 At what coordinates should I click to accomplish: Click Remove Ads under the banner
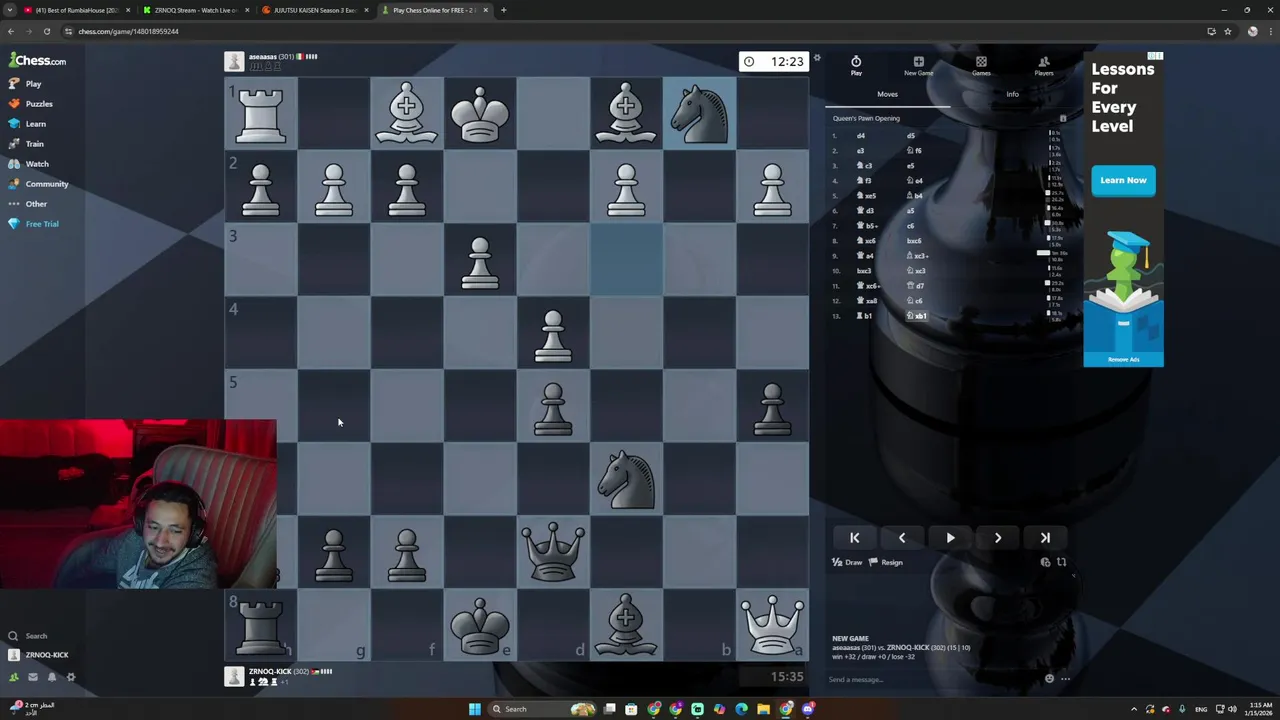pyautogui.click(x=1123, y=359)
